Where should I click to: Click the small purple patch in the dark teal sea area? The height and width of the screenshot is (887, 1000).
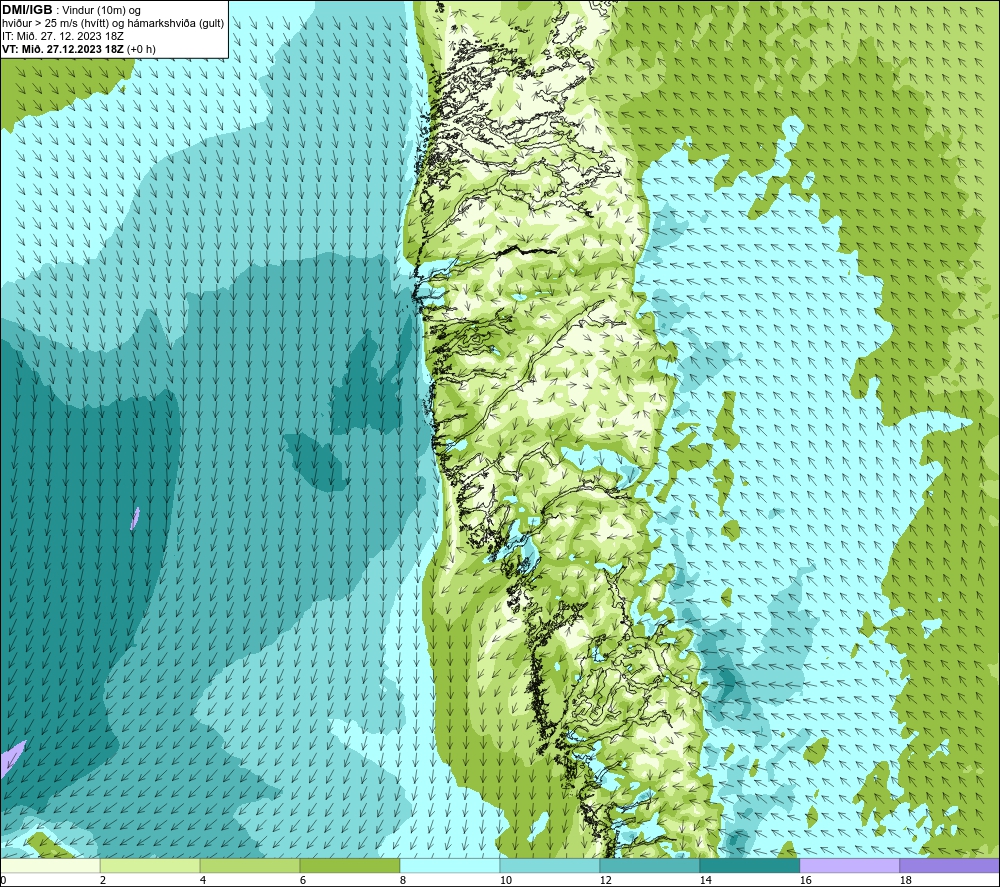point(135,518)
